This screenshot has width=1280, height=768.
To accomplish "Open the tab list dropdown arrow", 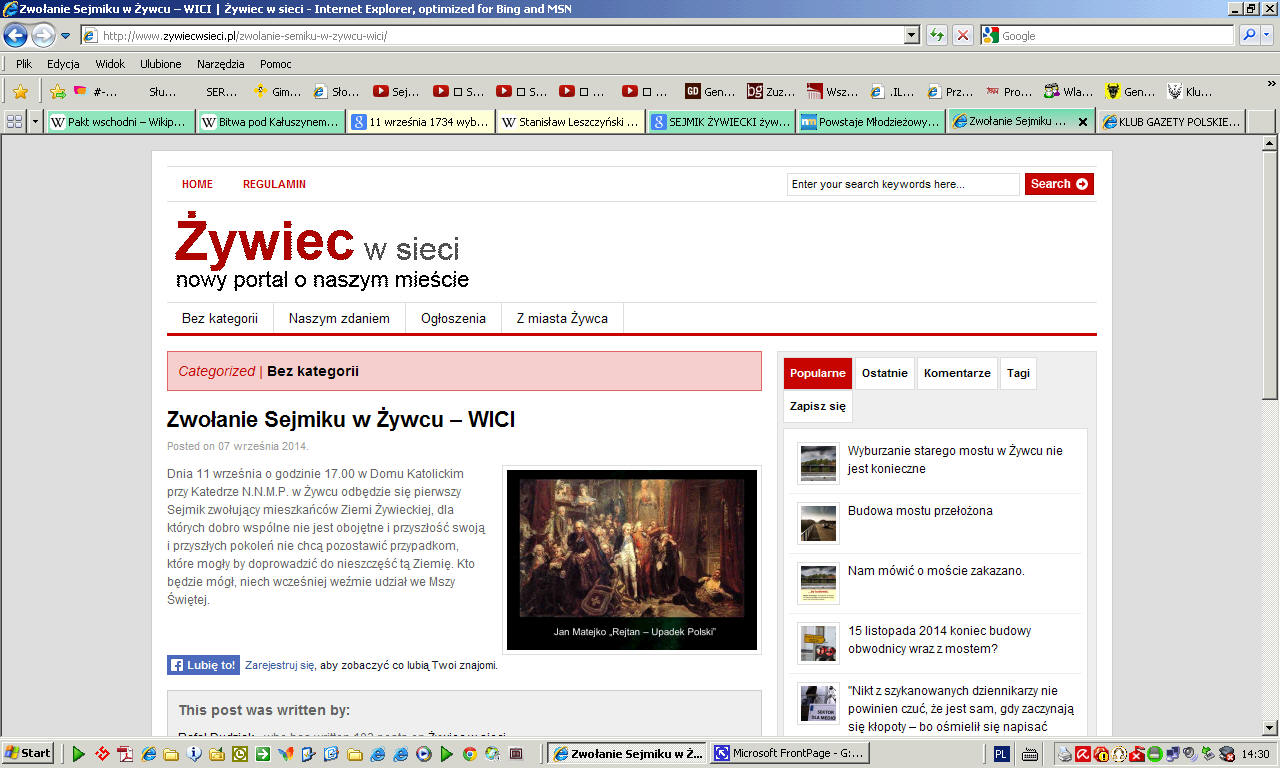I will (x=36, y=122).
